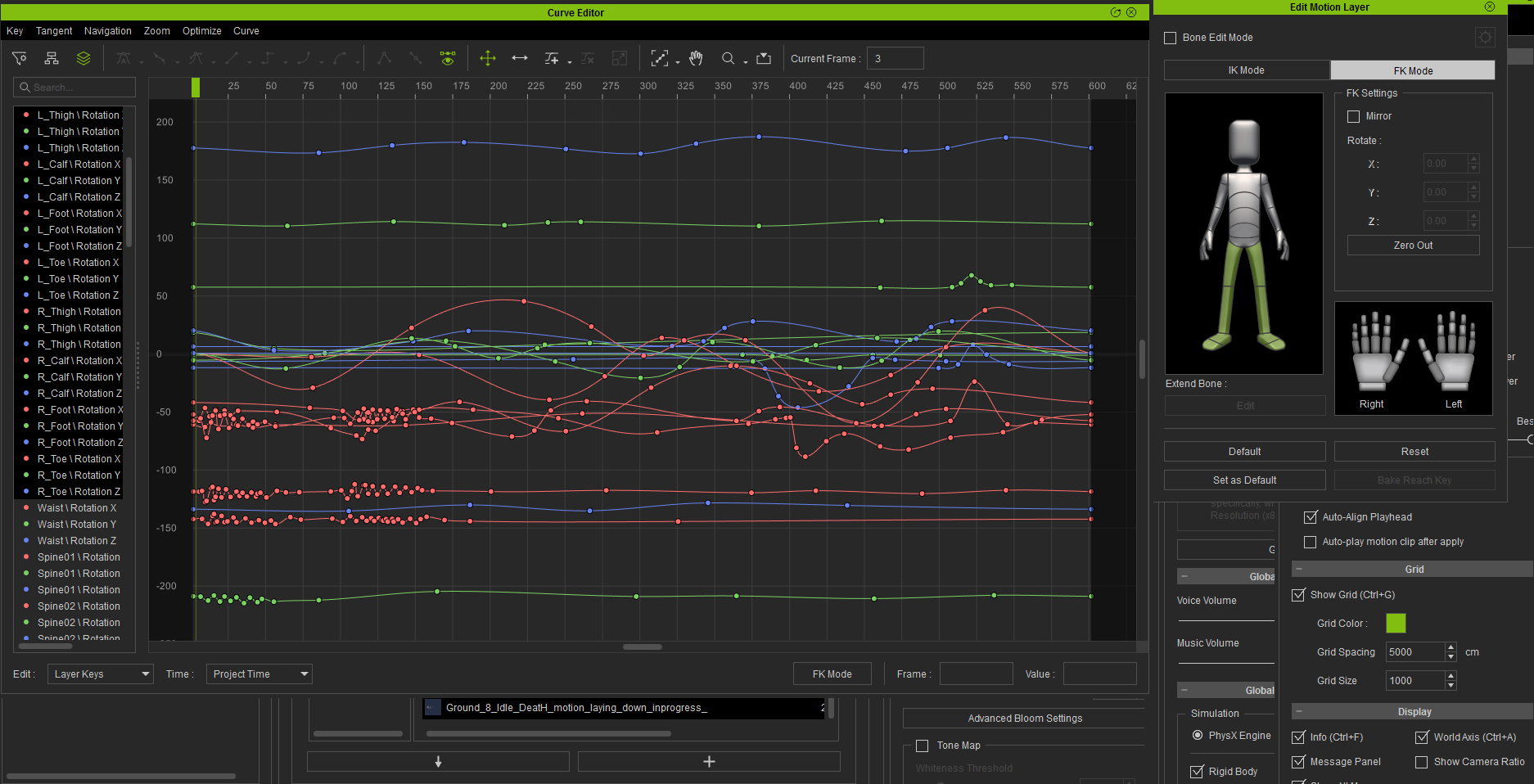The image size is (1534, 784).
Task: Open the Project Time dropdown
Action: tap(259, 674)
